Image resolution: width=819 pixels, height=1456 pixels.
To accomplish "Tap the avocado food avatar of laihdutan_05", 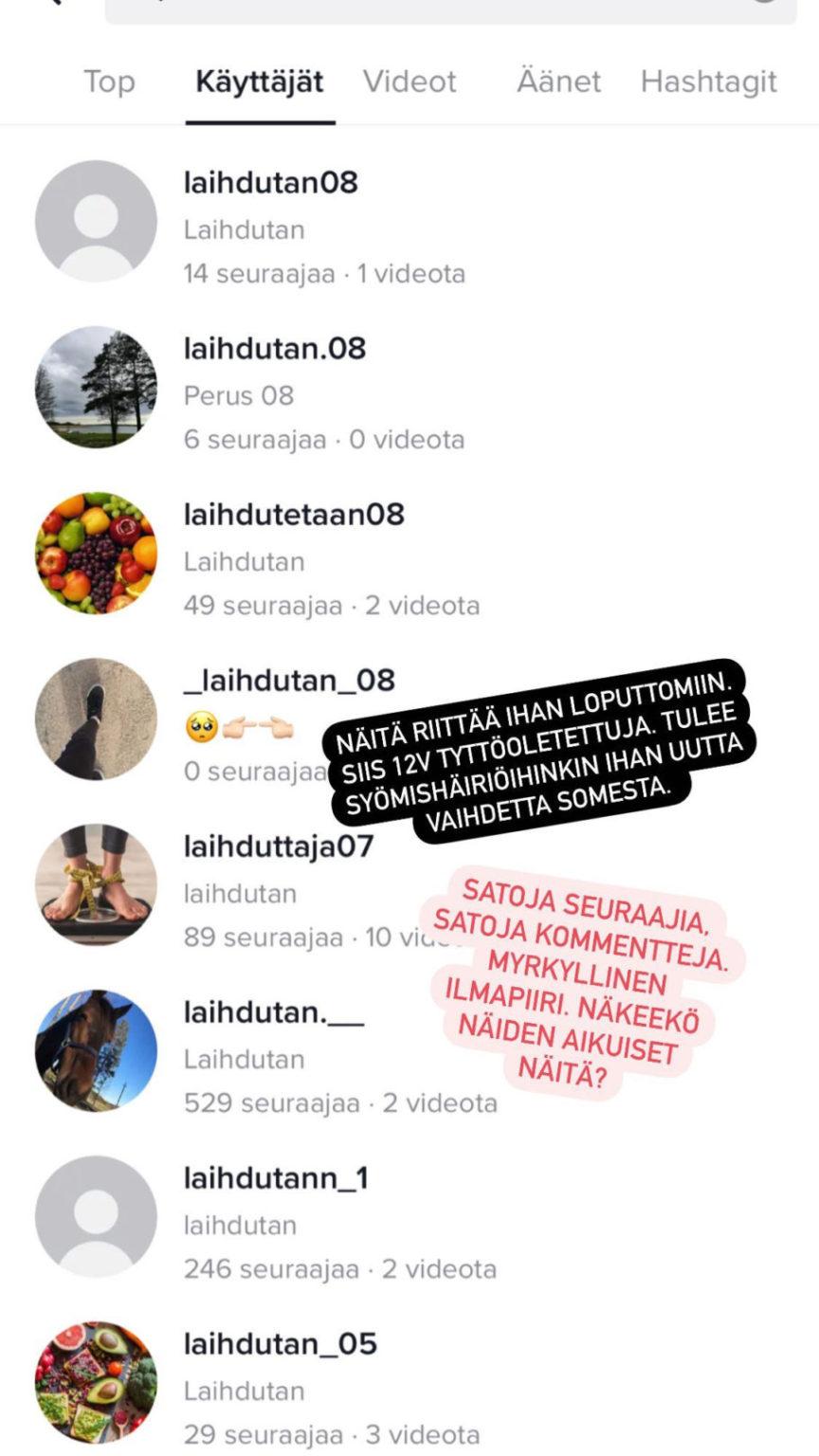I will coord(96,1382).
